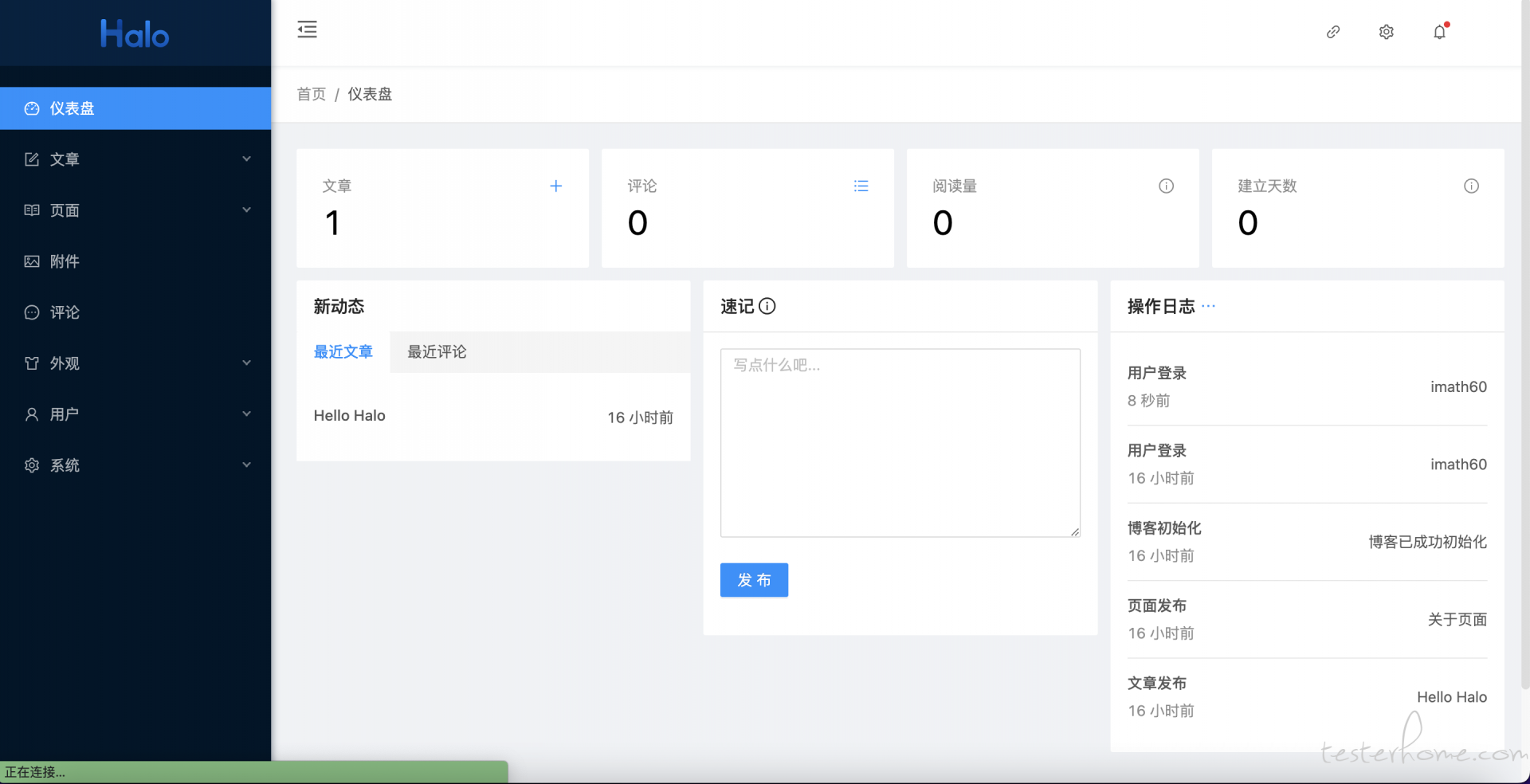Open the settings gear in the header
Screen dimensions: 1530x784
tap(1387, 32)
